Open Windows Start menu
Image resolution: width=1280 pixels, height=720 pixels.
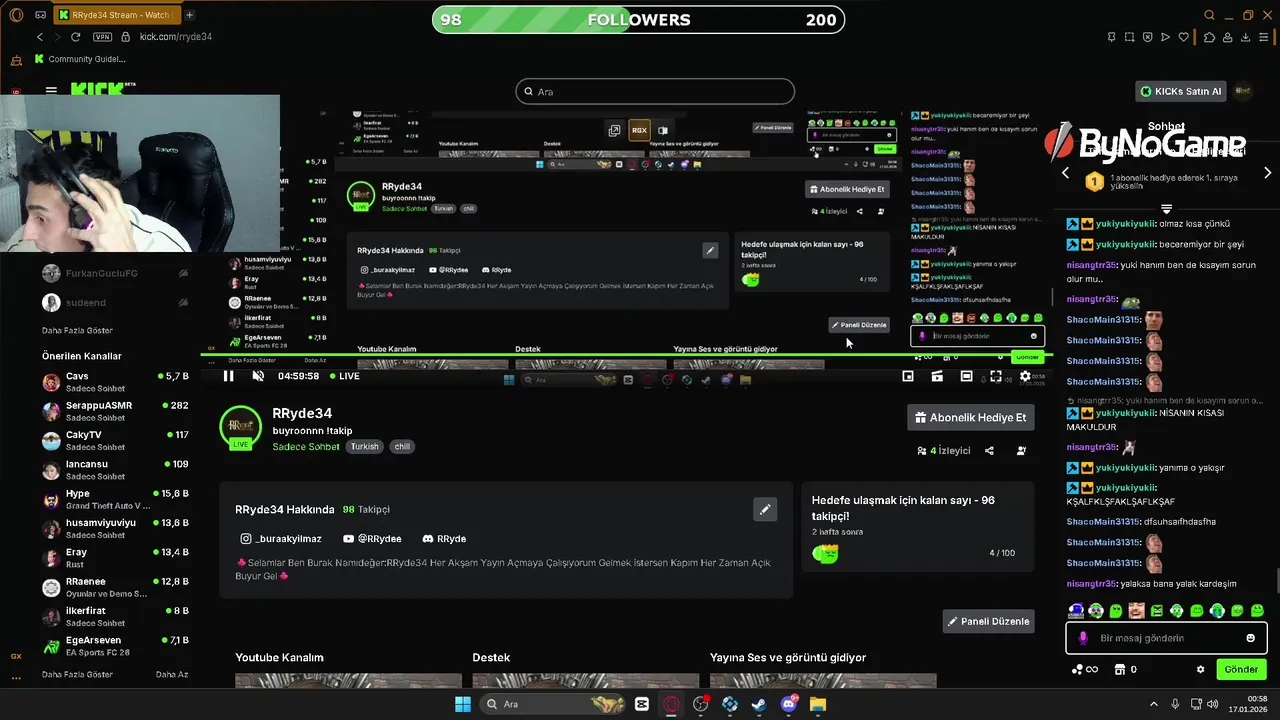[463, 704]
